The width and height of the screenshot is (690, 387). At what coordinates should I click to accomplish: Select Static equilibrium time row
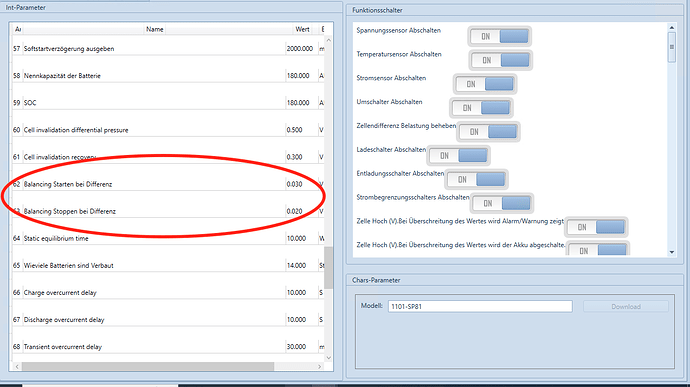[168, 238]
